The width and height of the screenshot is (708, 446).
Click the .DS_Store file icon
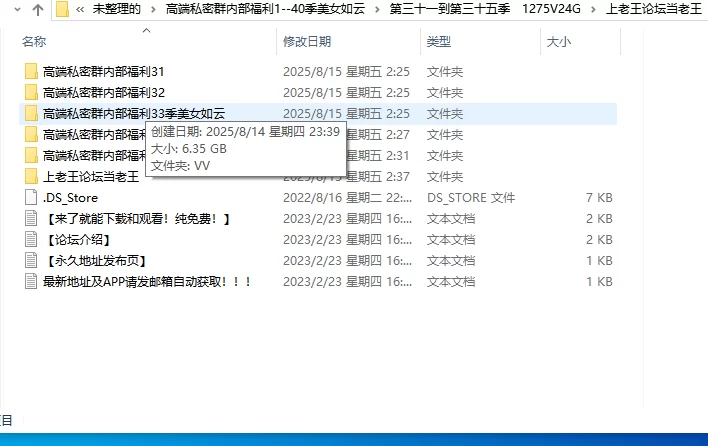coord(31,198)
